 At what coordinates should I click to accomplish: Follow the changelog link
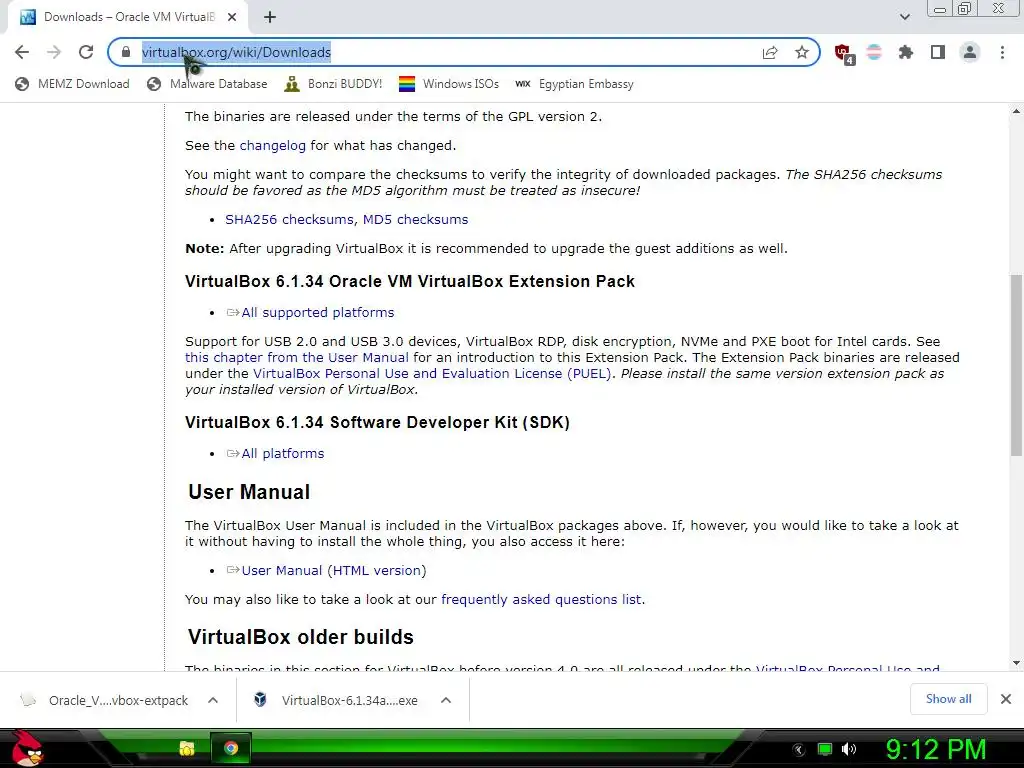coord(272,146)
